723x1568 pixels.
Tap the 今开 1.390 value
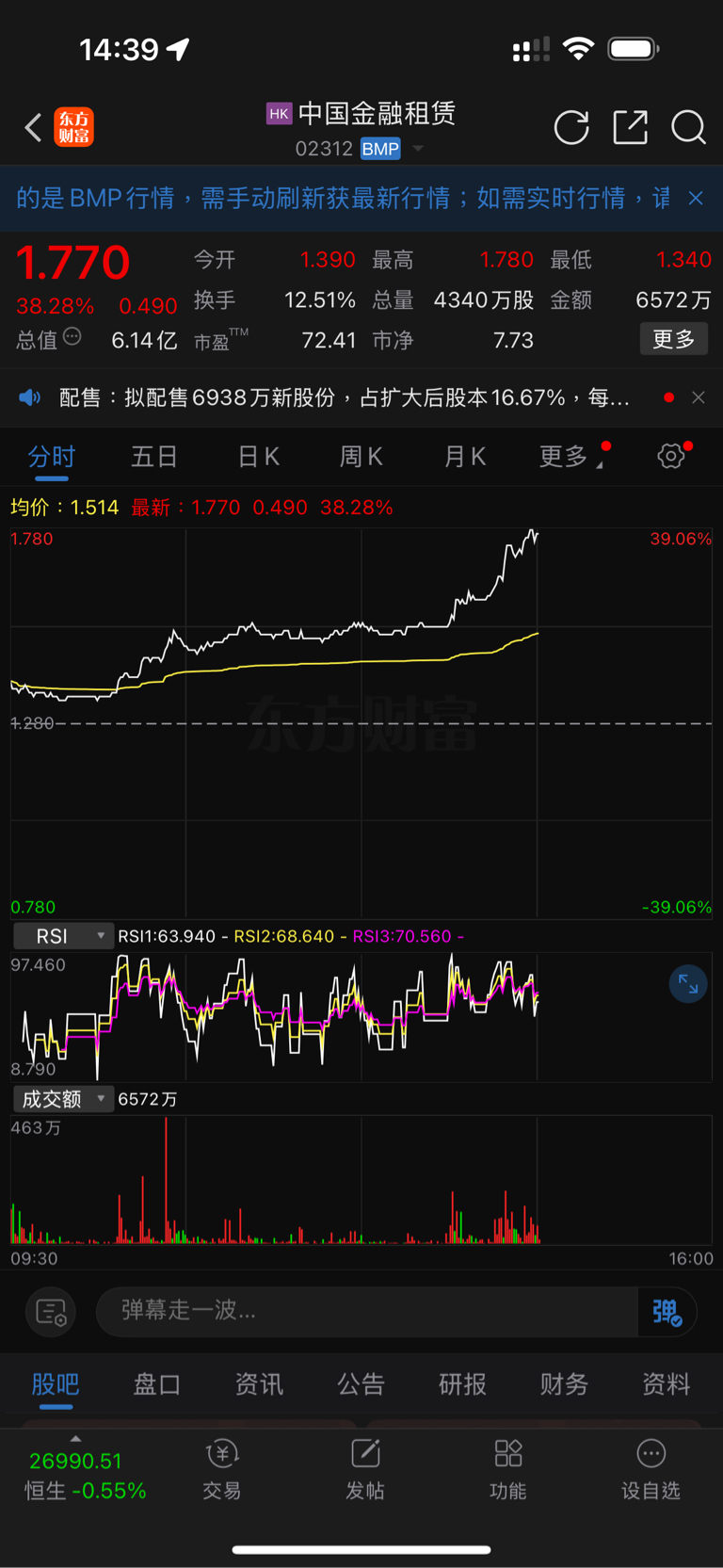click(328, 260)
